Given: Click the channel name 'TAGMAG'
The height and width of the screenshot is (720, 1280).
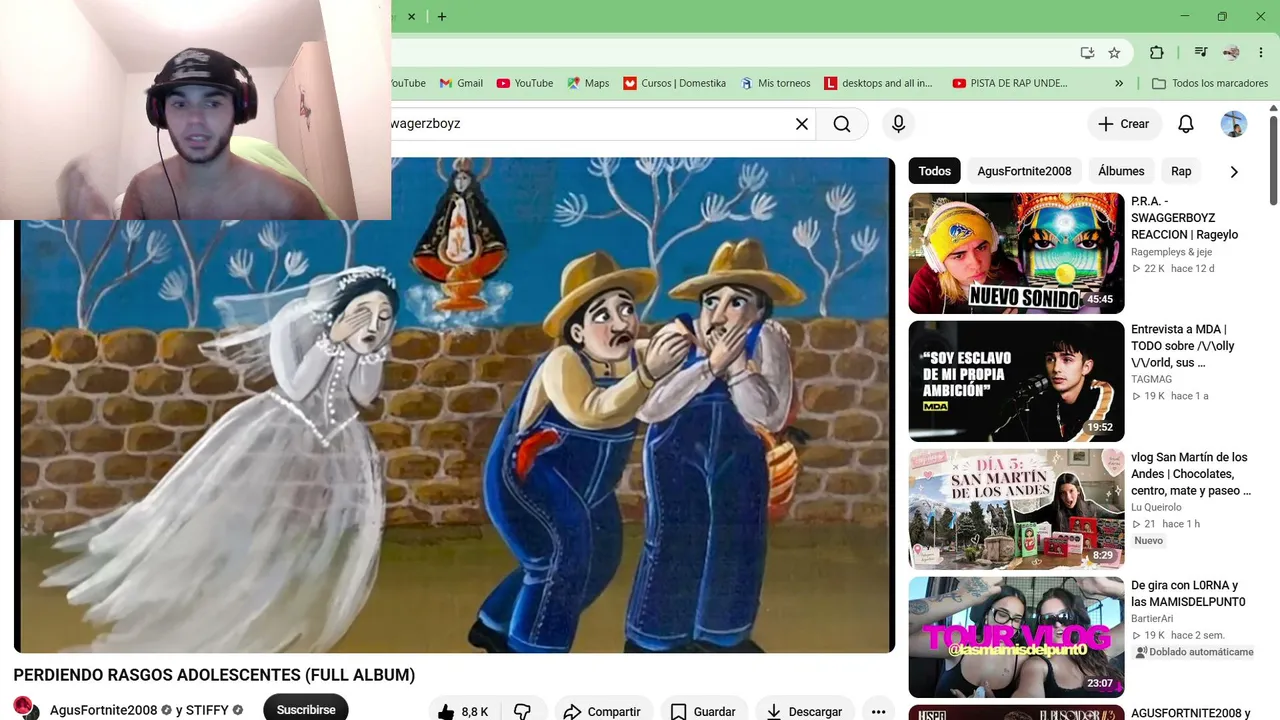Looking at the screenshot, I should pos(1151,380).
